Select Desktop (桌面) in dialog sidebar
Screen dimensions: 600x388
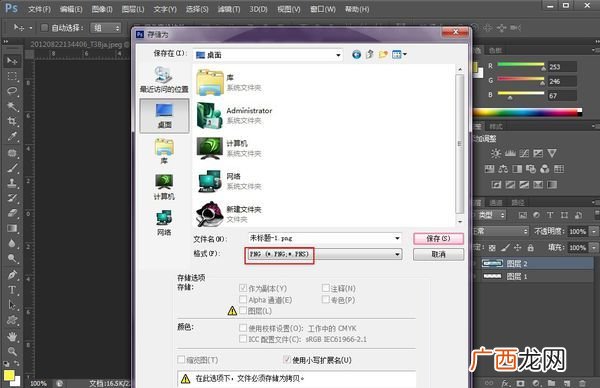164,116
